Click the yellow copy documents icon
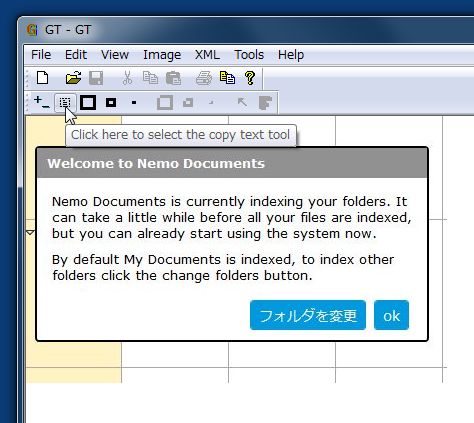Viewport: 474px width, 423px height. (227, 78)
